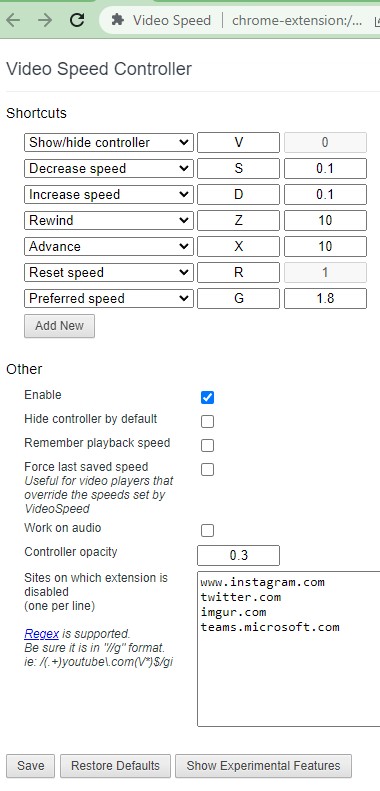Enable Remember playback speed checkbox
Screen dimensions: 380x791
(x=207, y=445)
